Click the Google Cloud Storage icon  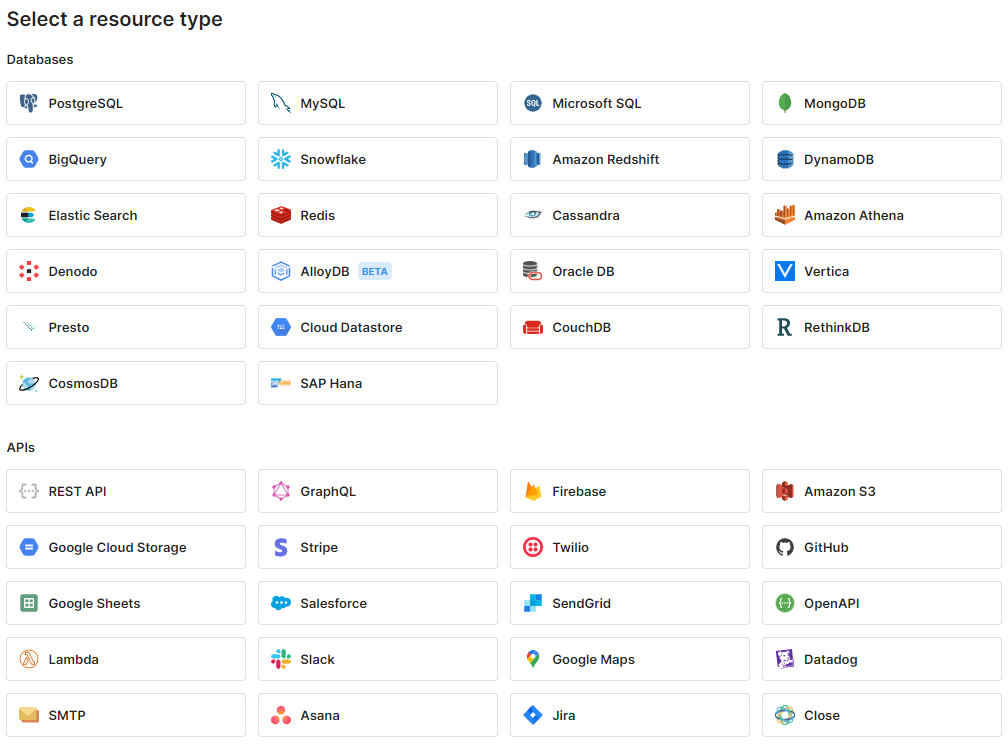[x=28, y=546]
